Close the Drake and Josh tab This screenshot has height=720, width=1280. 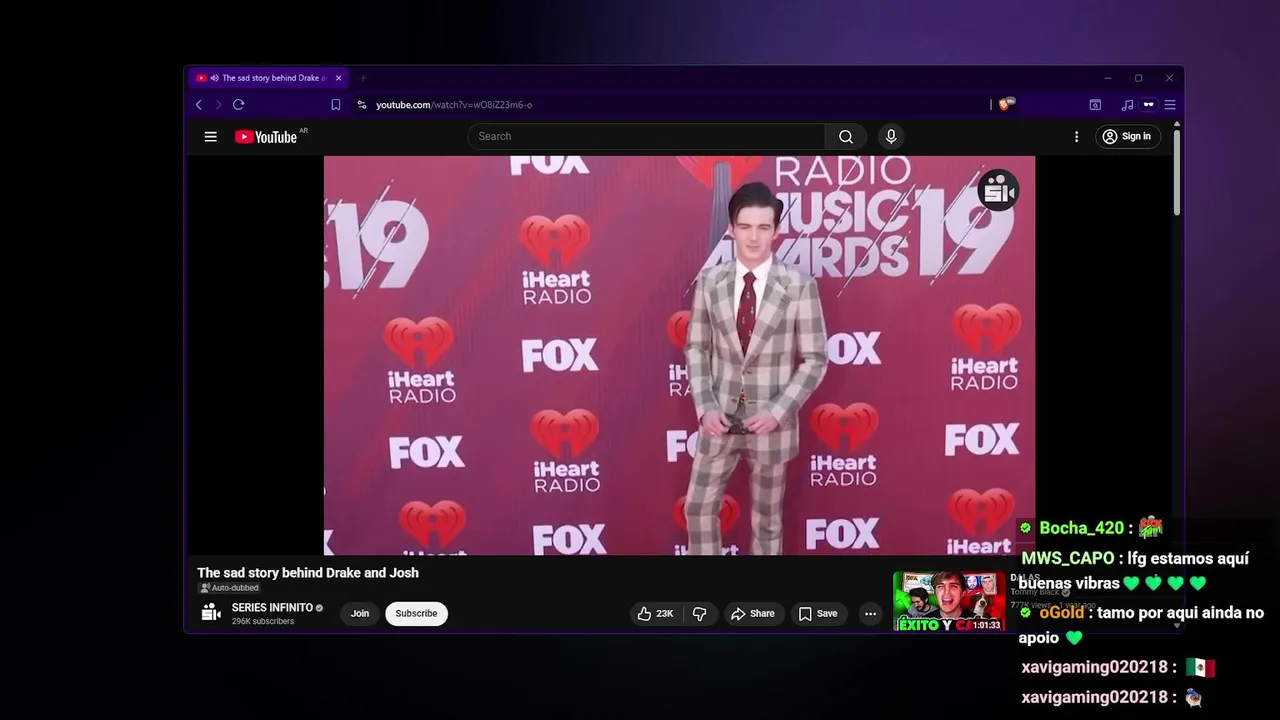point(338,78)
